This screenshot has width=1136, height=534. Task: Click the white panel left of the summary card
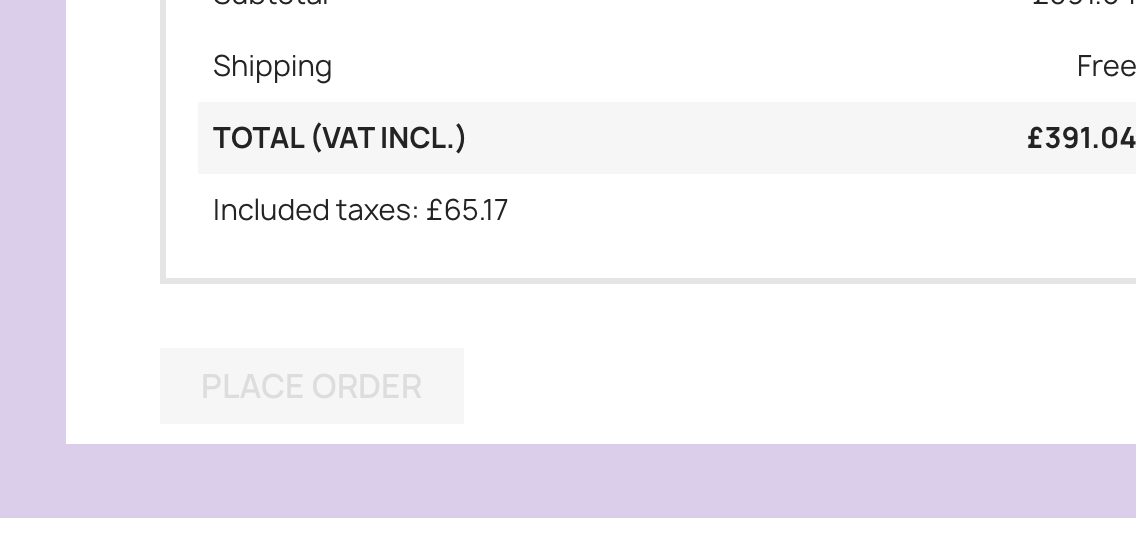[112, 200]
